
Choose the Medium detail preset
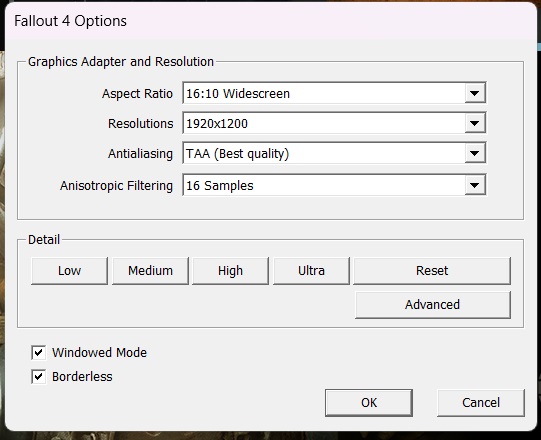tap(150, 271)
